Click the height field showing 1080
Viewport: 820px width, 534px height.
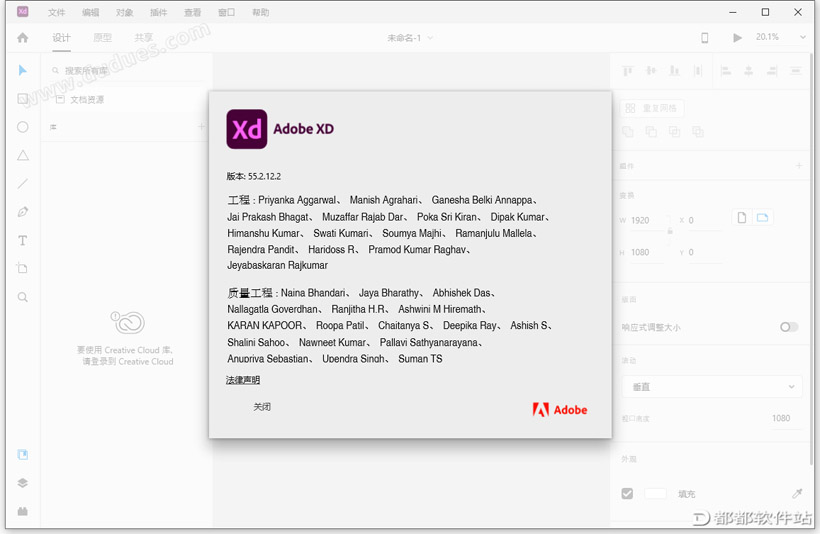[x=649, y=252]
